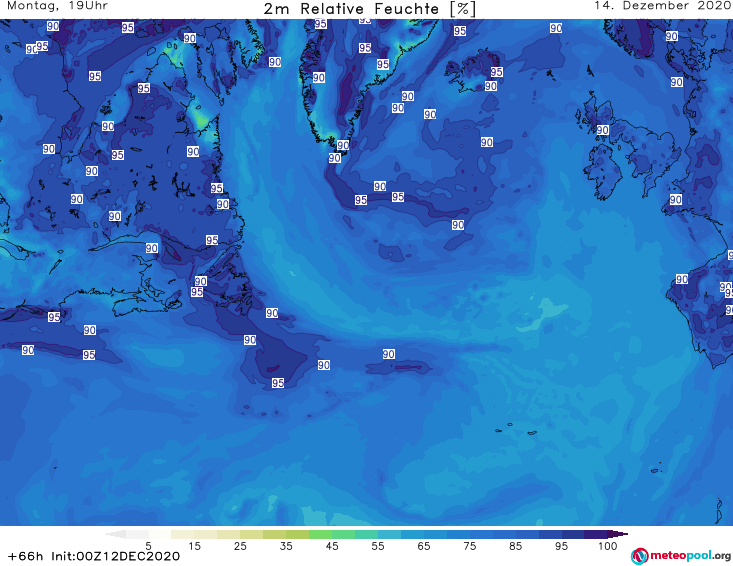The image size is (733, 566).
Task: Click the legend value "35"
Action: 286,546
